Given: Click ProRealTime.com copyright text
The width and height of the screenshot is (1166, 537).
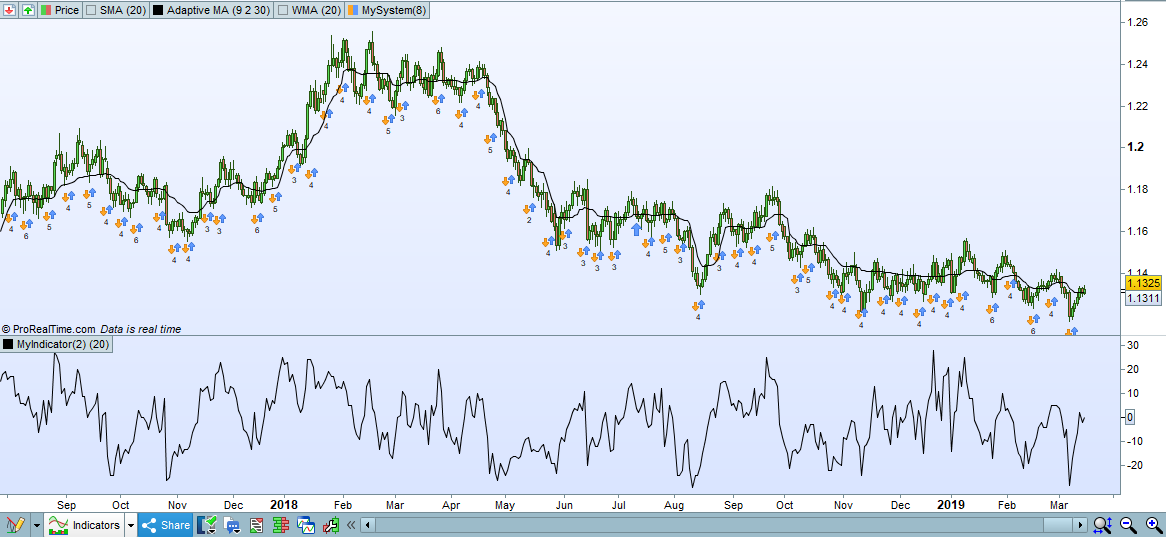Looking at the screenshot, I should (x=49, y=329).
